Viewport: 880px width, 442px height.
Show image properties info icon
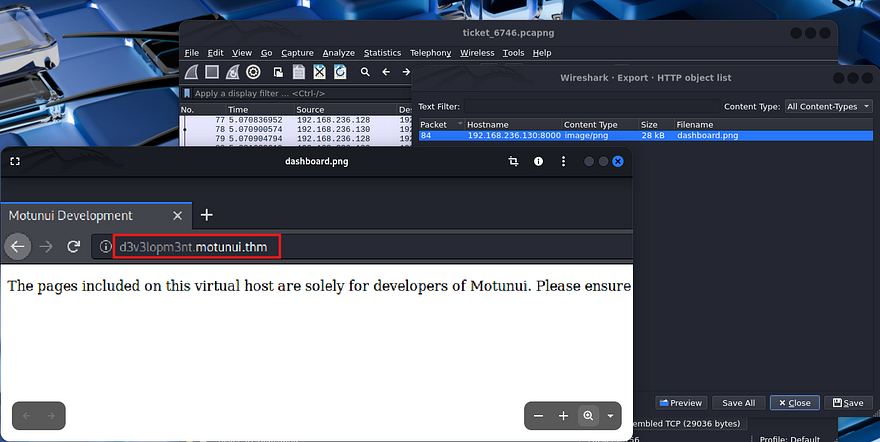point(538,161)
